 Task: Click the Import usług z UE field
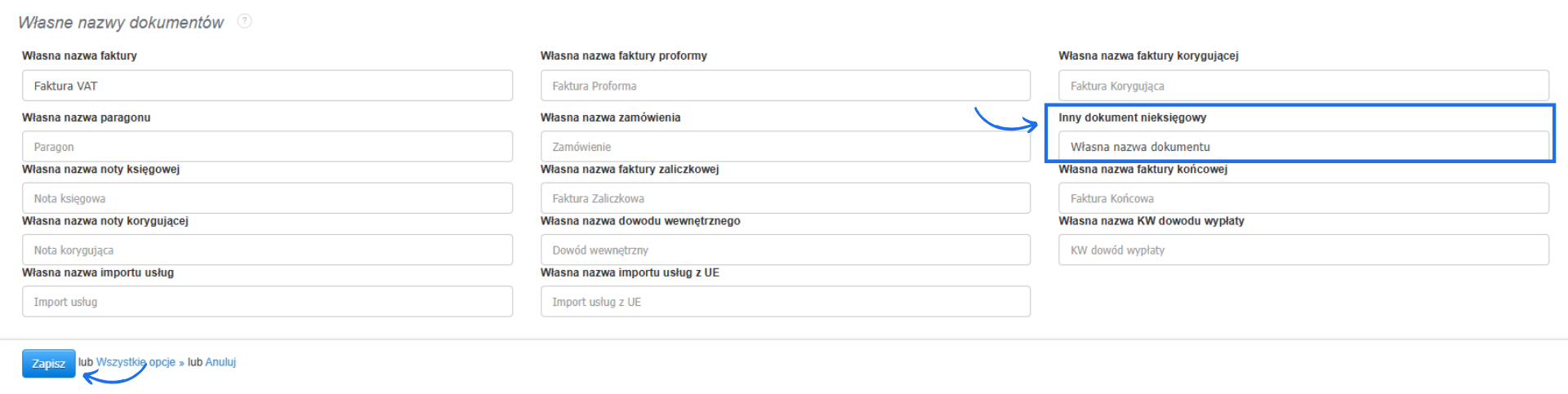785,302
